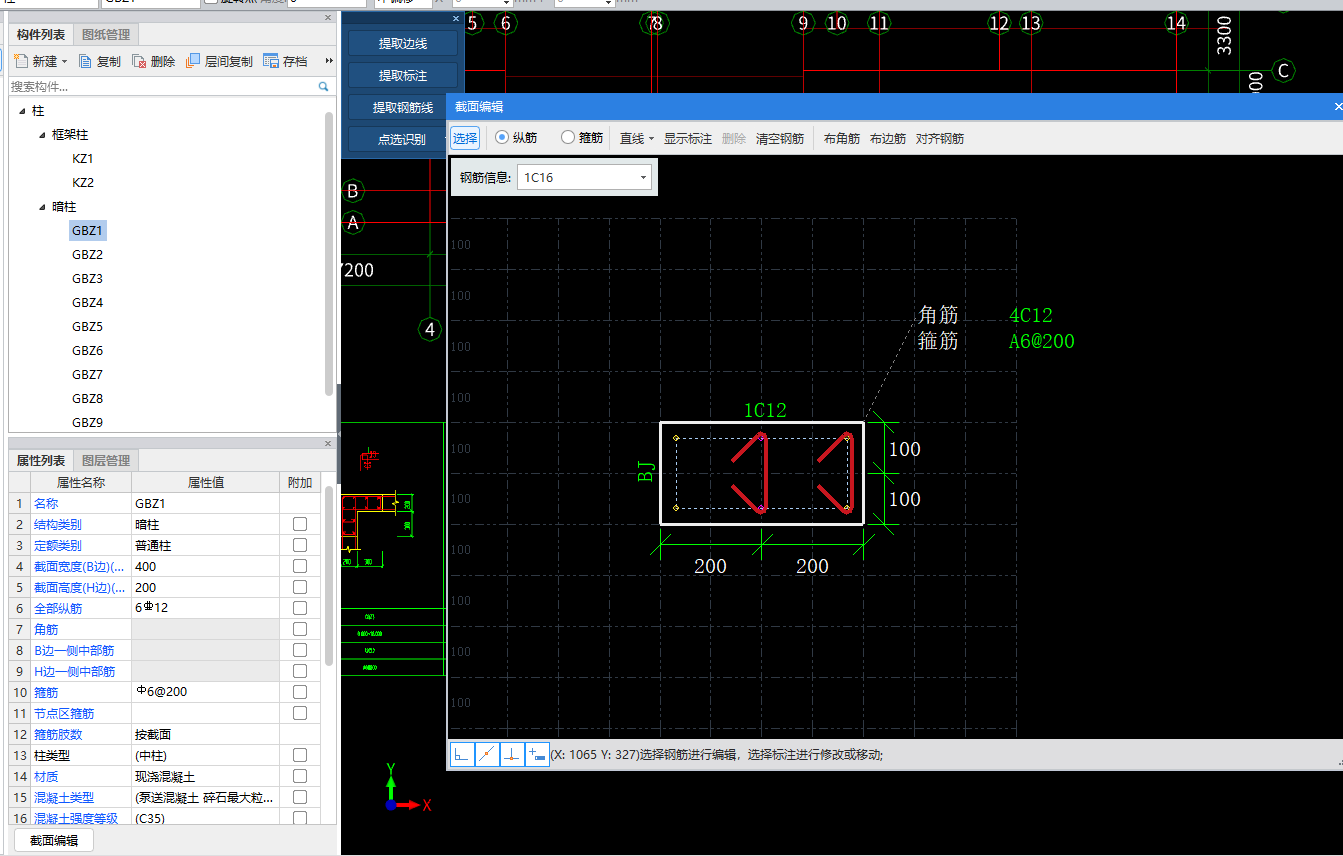
Task: Click the 提取标注 button
Action: pos(403,75)
